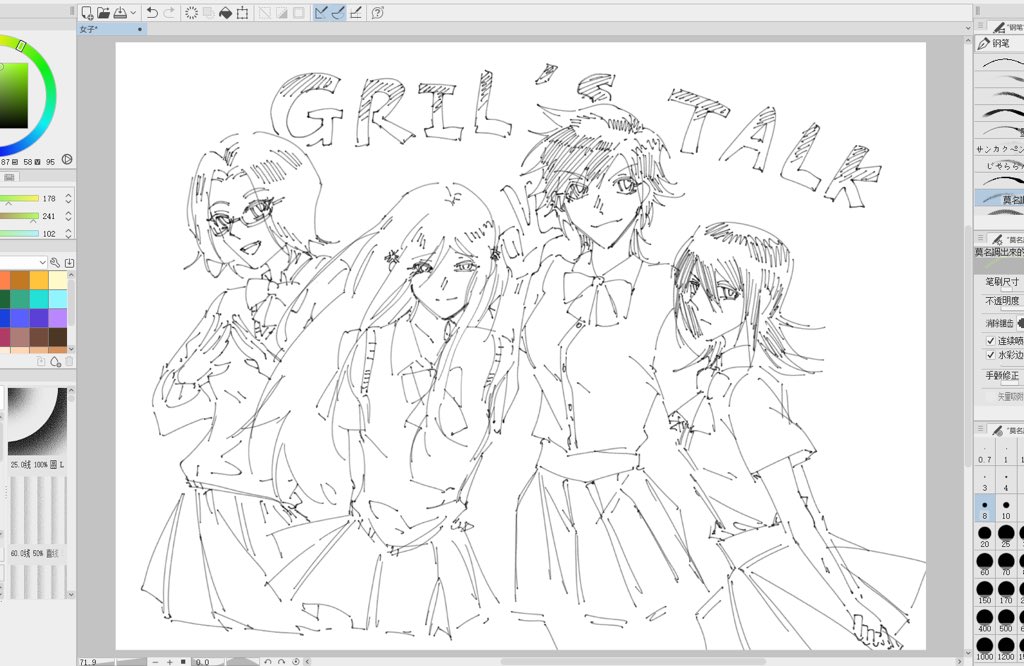Select brush size 10
This screenshot has height=666, width=1024.
pyautogui.click(x=1006, y=509)
